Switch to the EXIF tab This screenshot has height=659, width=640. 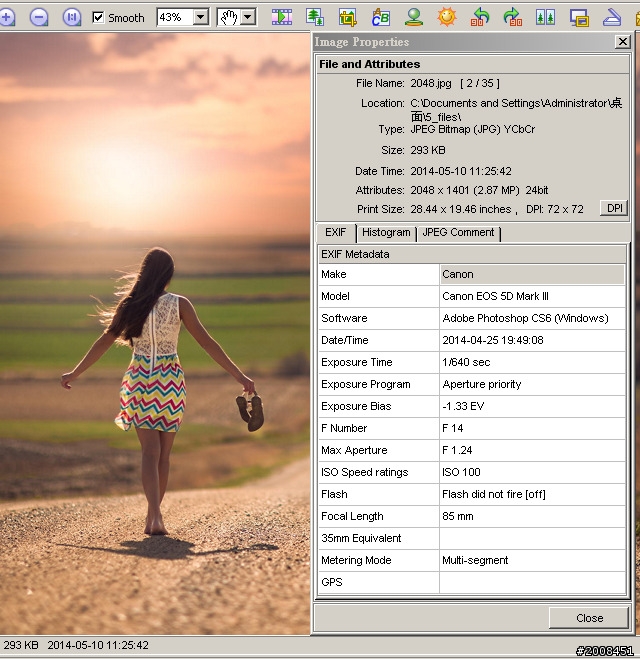click(335, 232)
